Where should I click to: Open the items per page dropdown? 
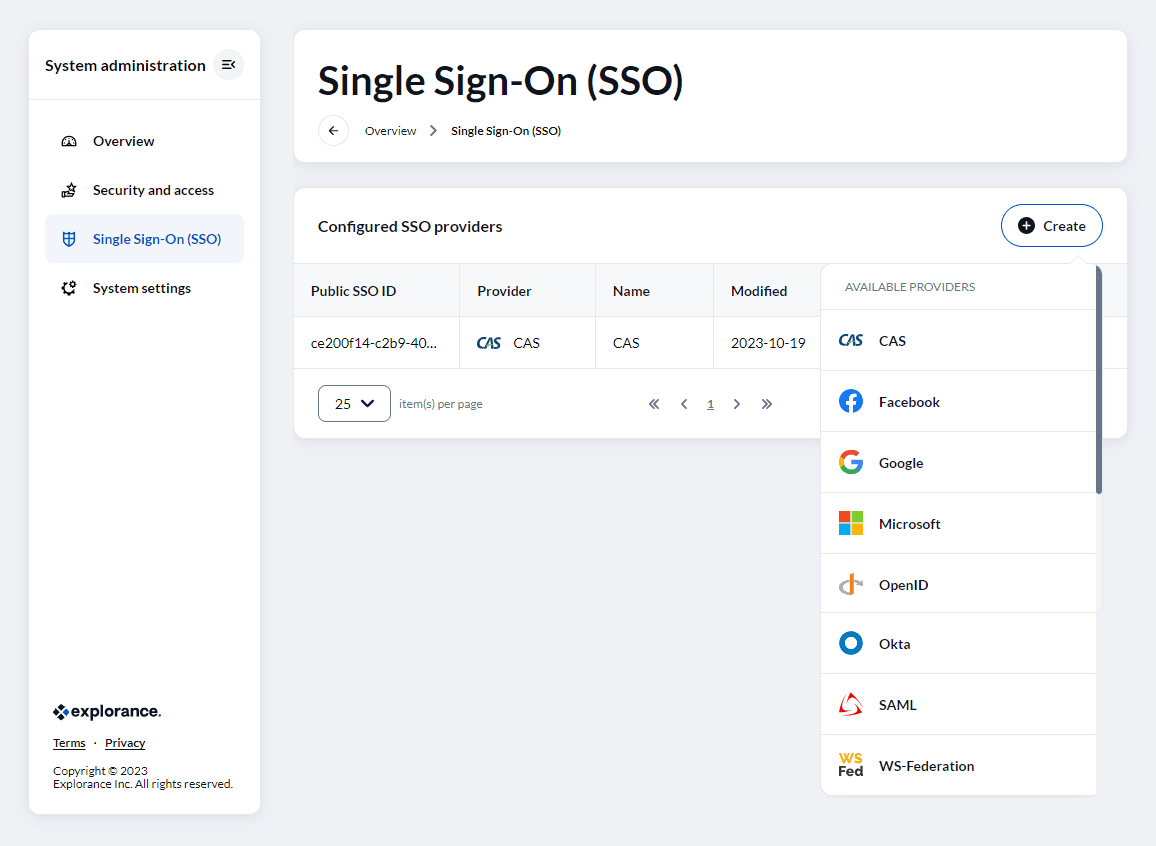coord(354,403)
